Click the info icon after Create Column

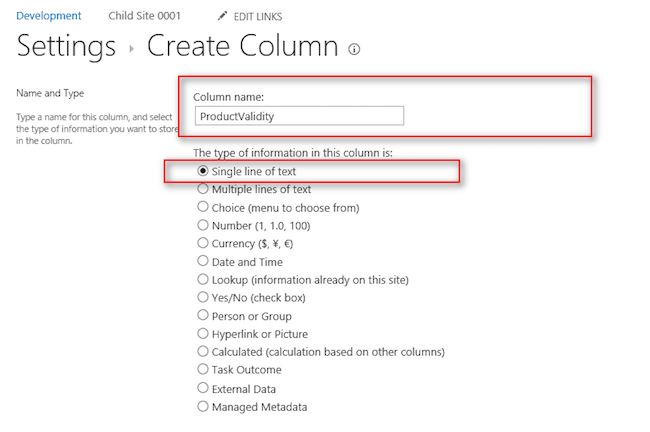[x=354, y=49]
